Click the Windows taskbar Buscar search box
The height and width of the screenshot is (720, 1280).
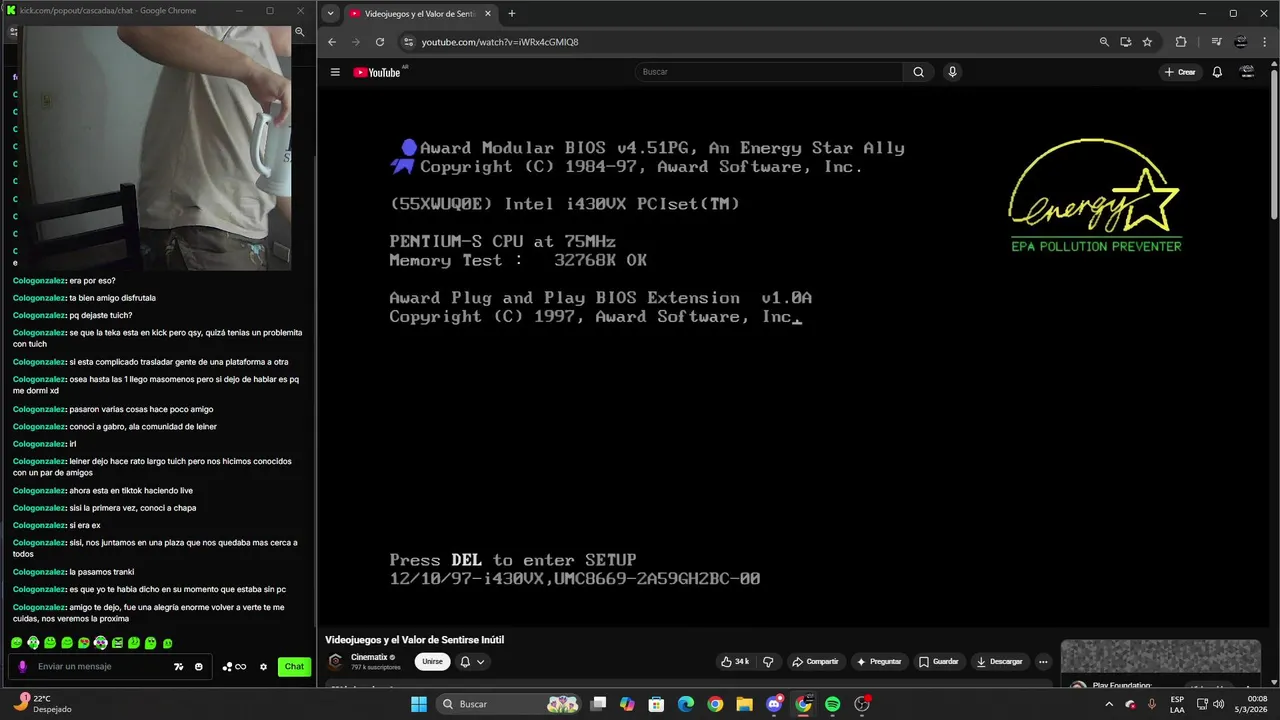(x=510, y=704)
